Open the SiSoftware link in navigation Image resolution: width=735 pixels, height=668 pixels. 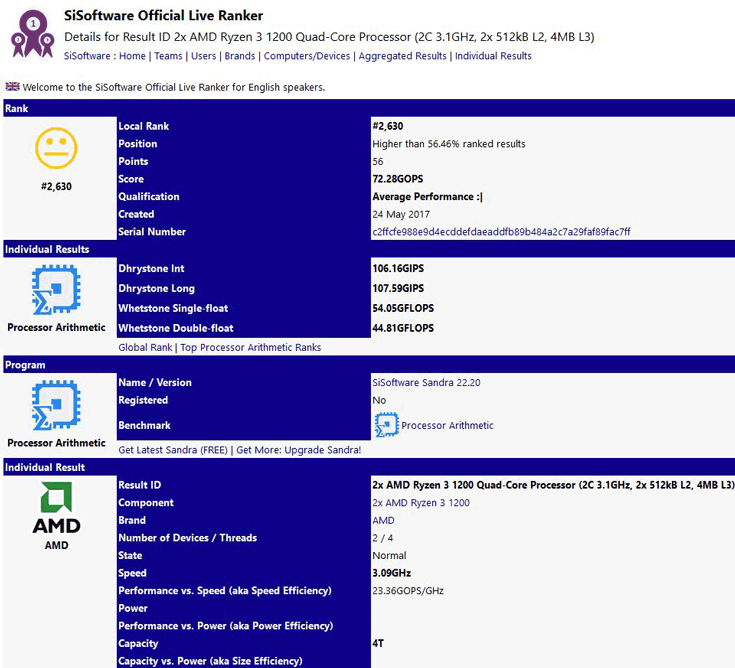point(87,56)
